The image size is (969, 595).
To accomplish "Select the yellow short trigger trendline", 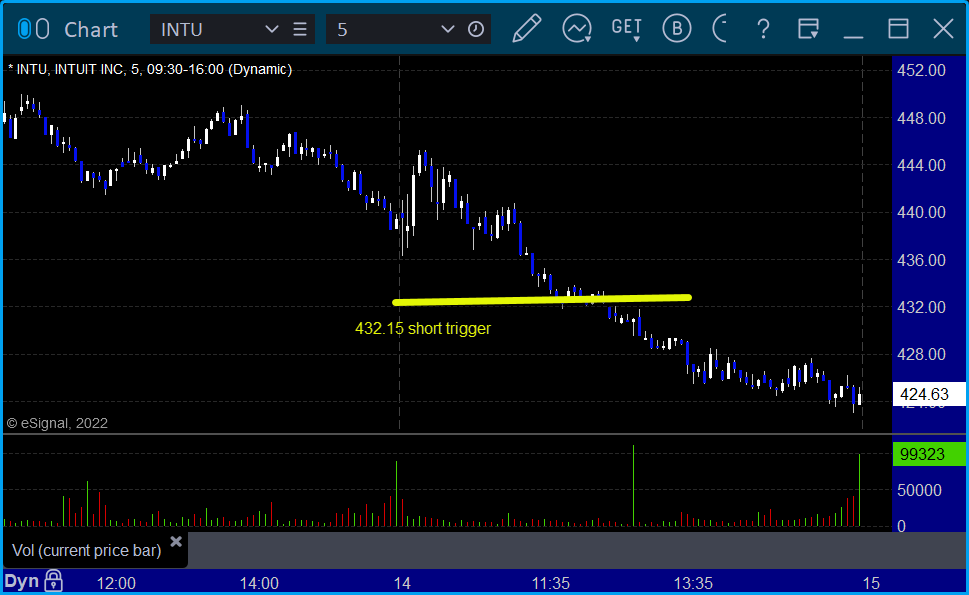I will (x=542, y=300).
